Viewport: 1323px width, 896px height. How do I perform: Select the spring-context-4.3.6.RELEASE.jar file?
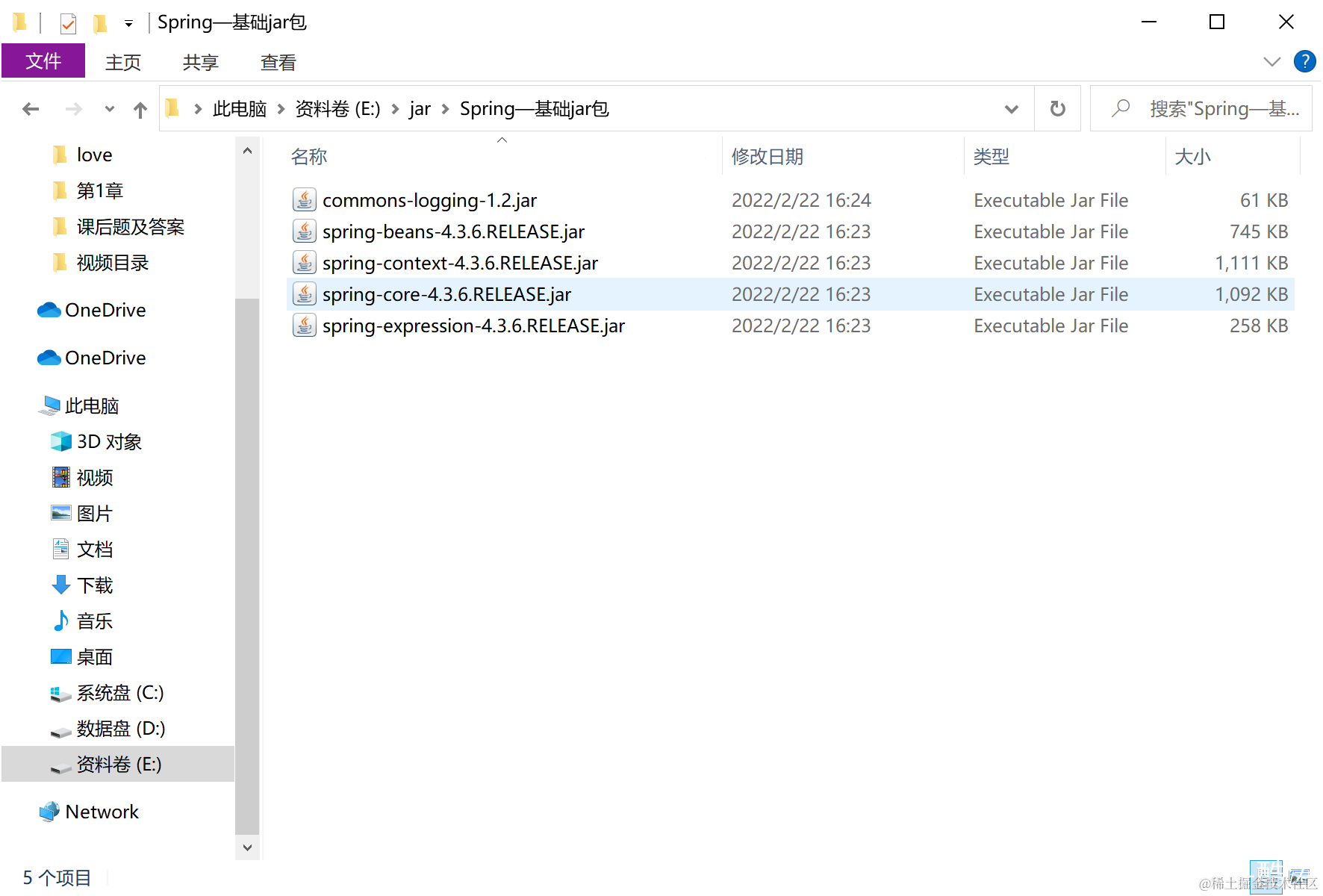click(790, 263)
